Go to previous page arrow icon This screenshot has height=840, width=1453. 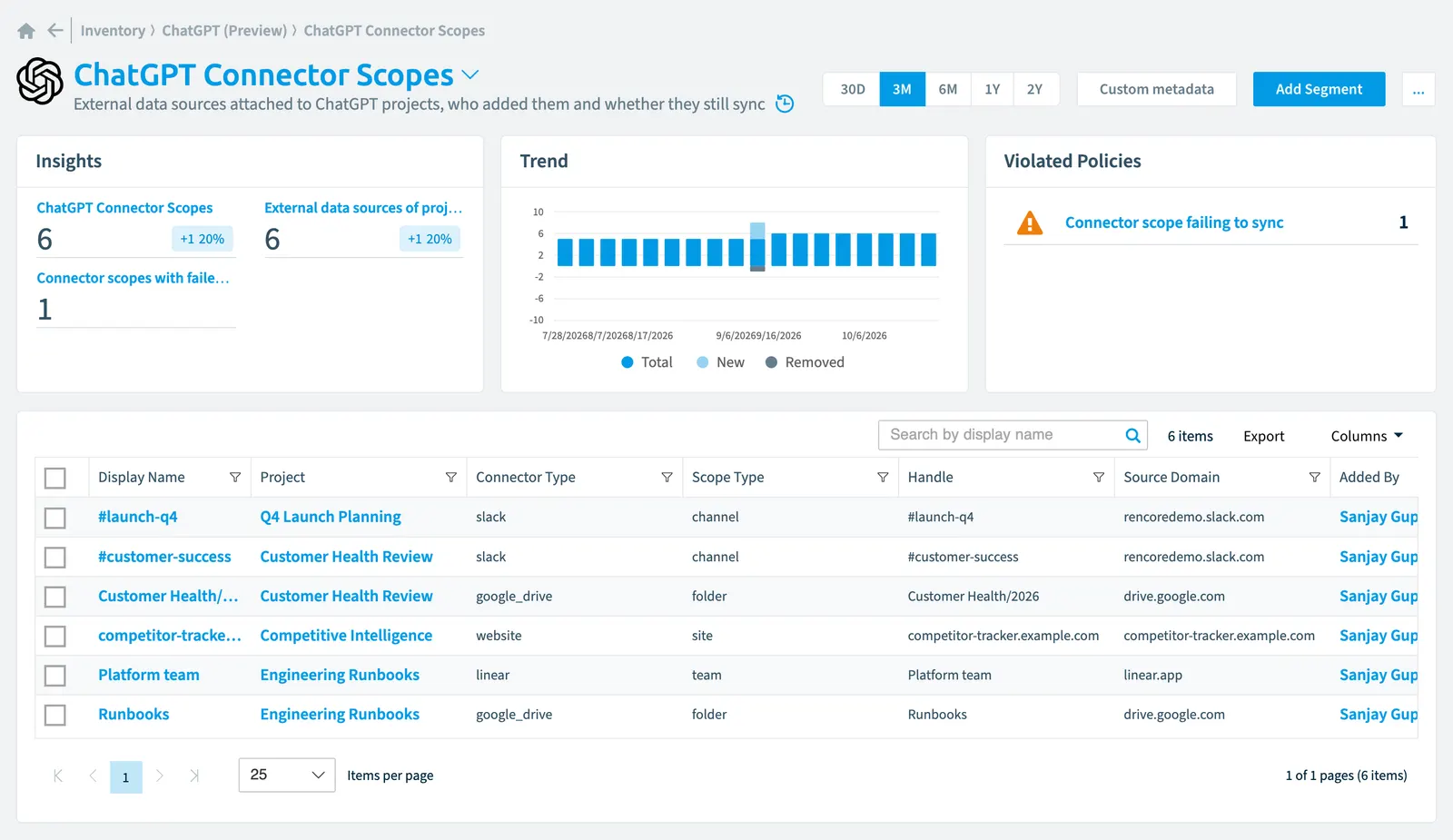click(x=93, y=776)
